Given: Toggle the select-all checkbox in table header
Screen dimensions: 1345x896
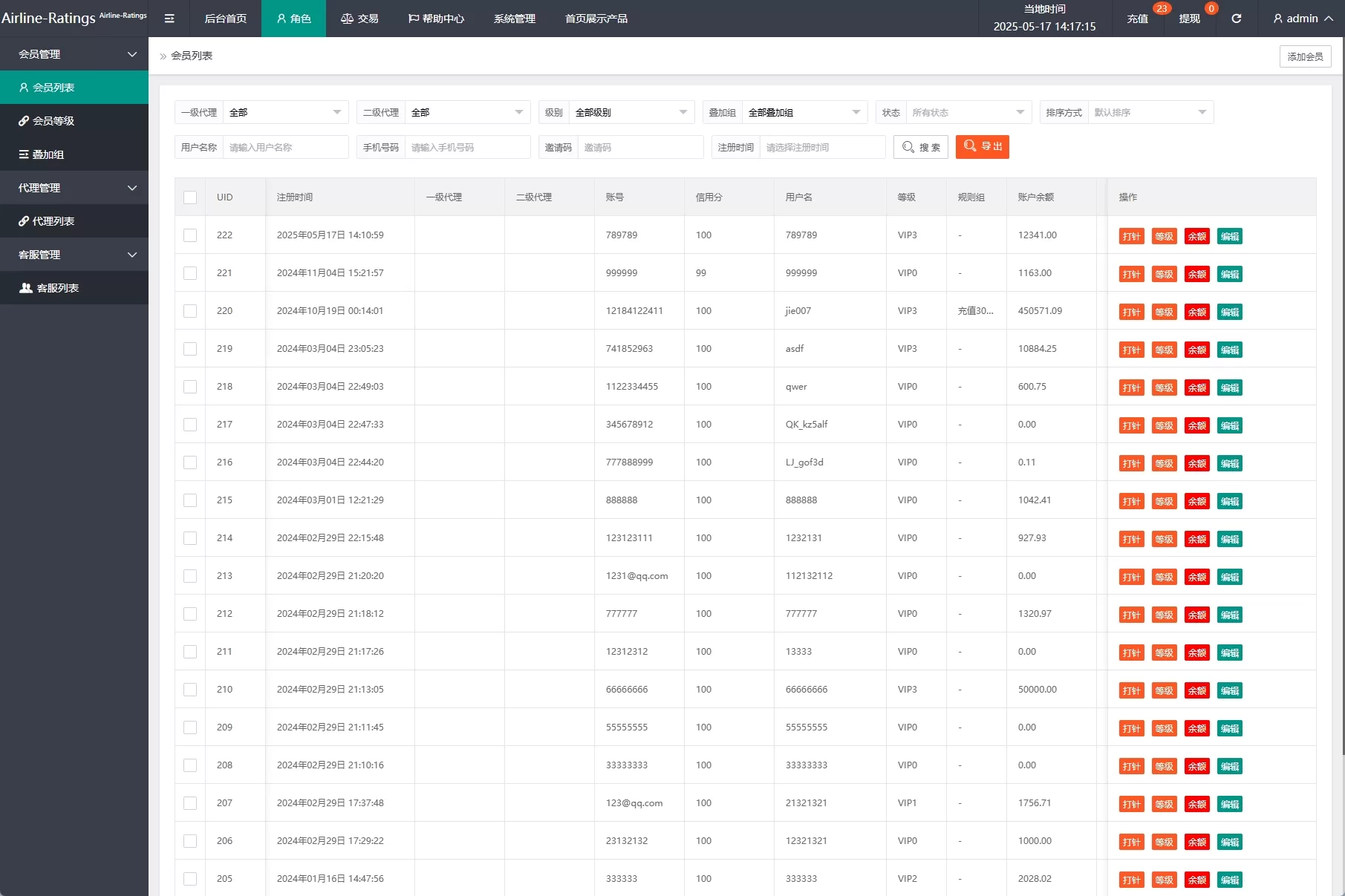Looking at the screenshot, I should tap(190, 197).
